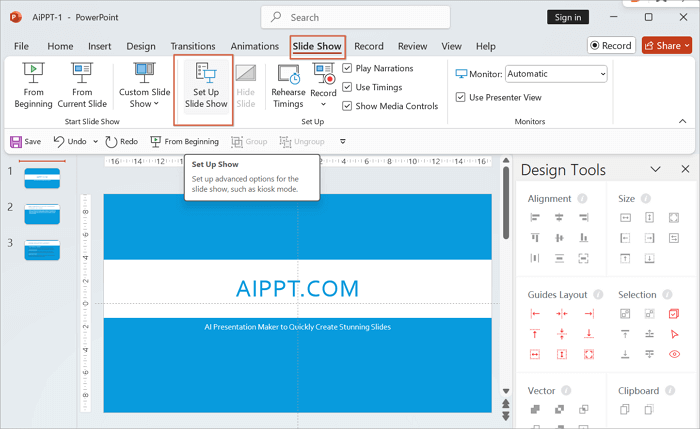Click first copy icon in Clipboard section
The height and width of the screenshot is (429, 700).
pos(625,409)
